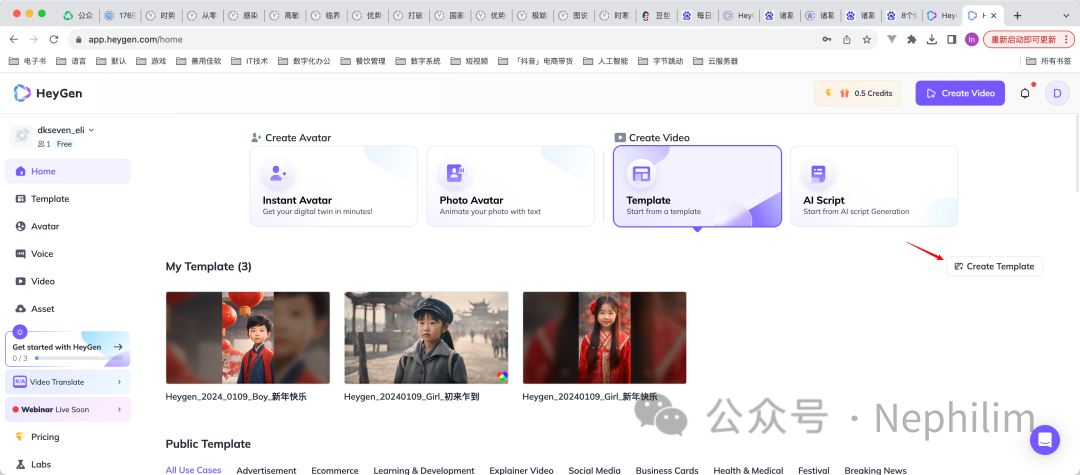Open the 电子书 bookmark folder

[x=28, y=61]
